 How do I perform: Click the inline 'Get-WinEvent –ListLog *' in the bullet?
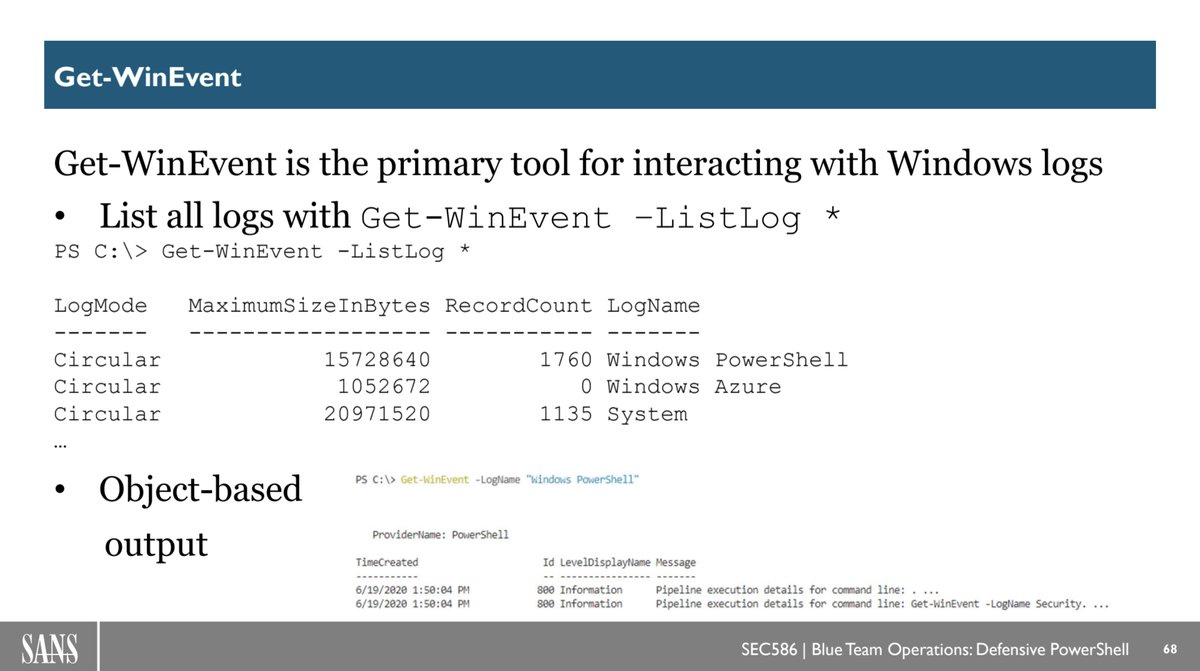tap(599, 219)
